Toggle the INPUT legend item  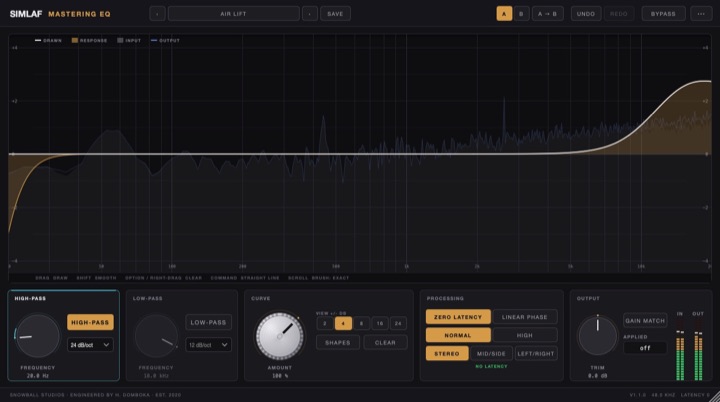pos(129,40)
